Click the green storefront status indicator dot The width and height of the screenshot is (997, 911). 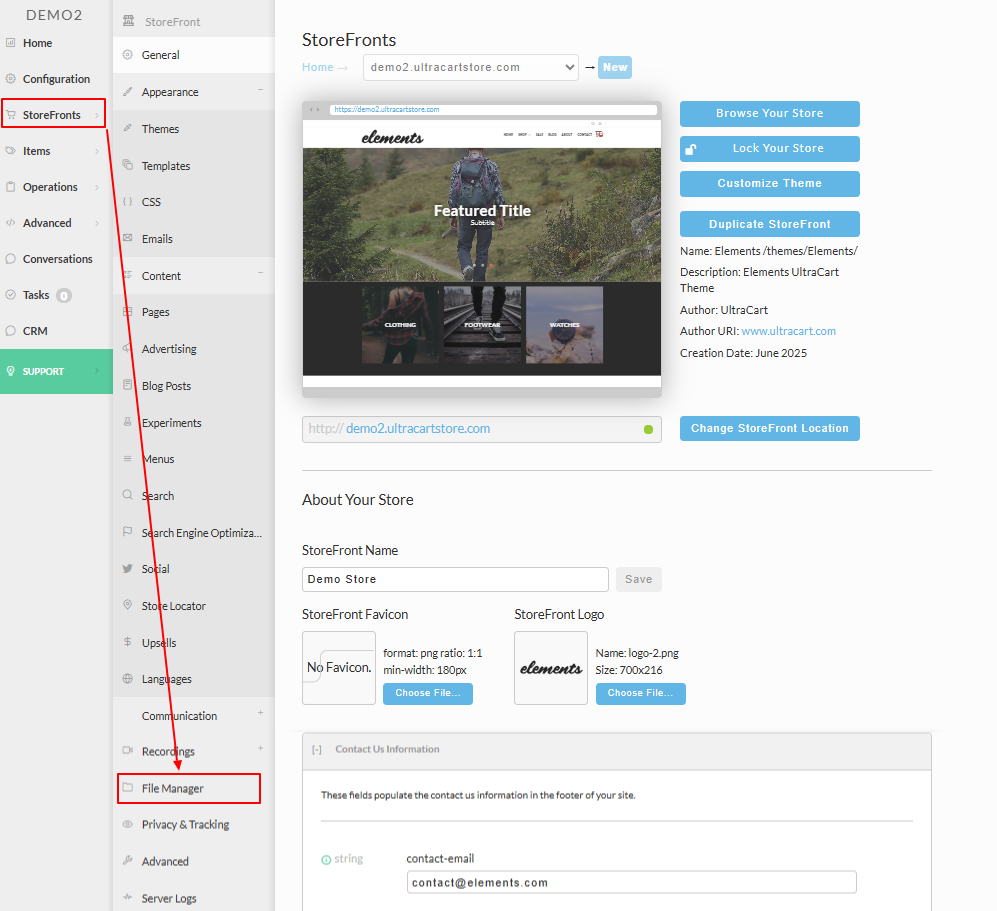[649, 429]
